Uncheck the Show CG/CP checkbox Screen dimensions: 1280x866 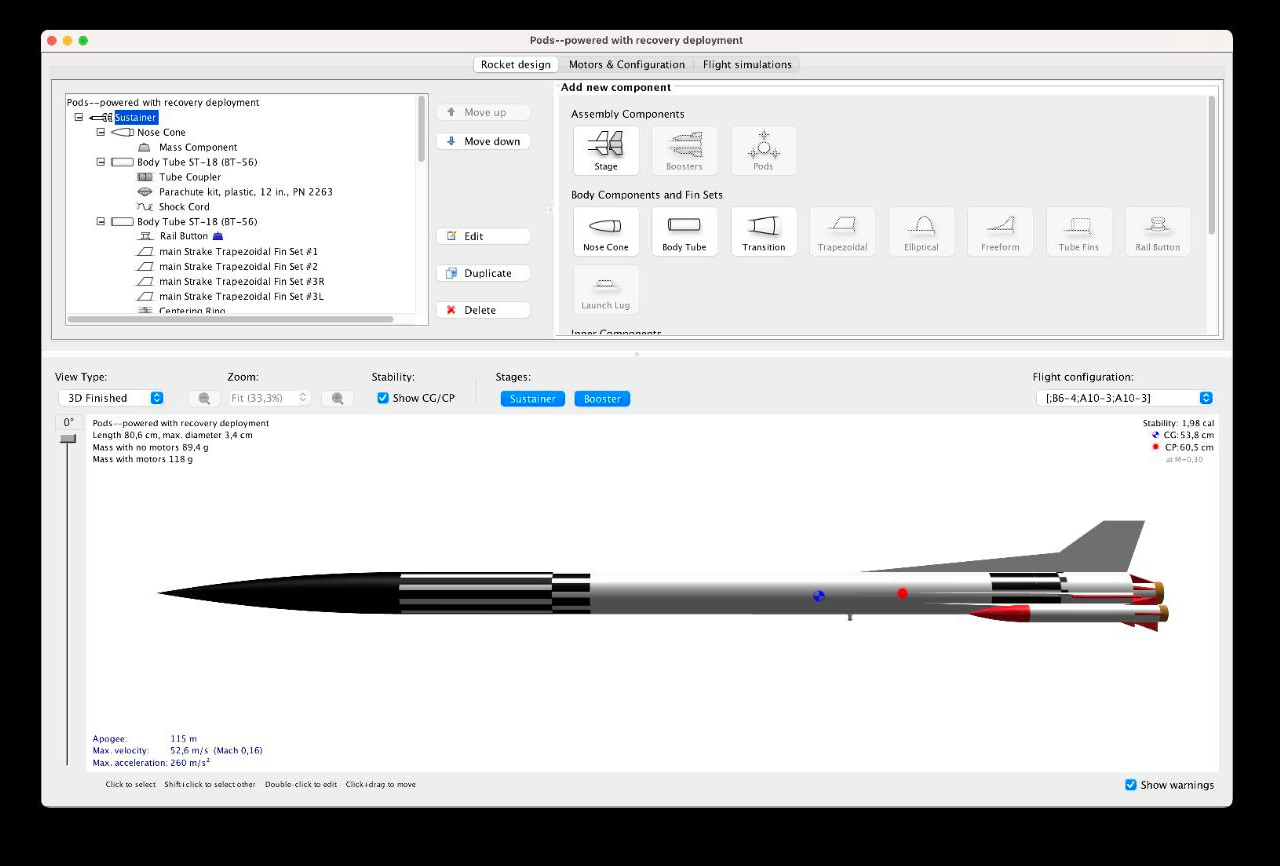point(383,398)
